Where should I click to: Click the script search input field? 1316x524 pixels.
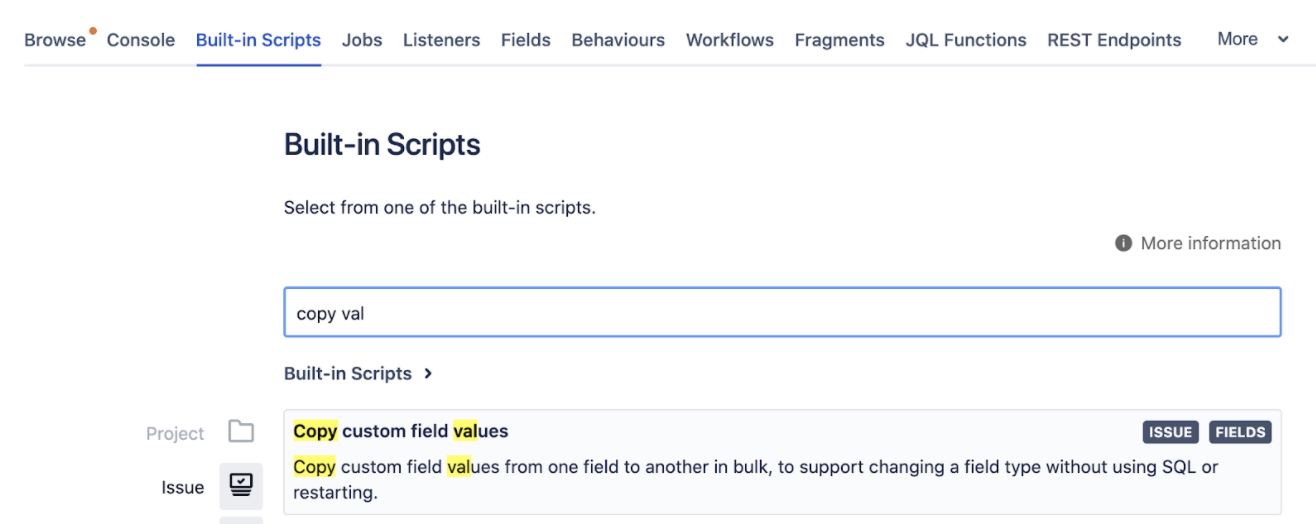[782, 313]
